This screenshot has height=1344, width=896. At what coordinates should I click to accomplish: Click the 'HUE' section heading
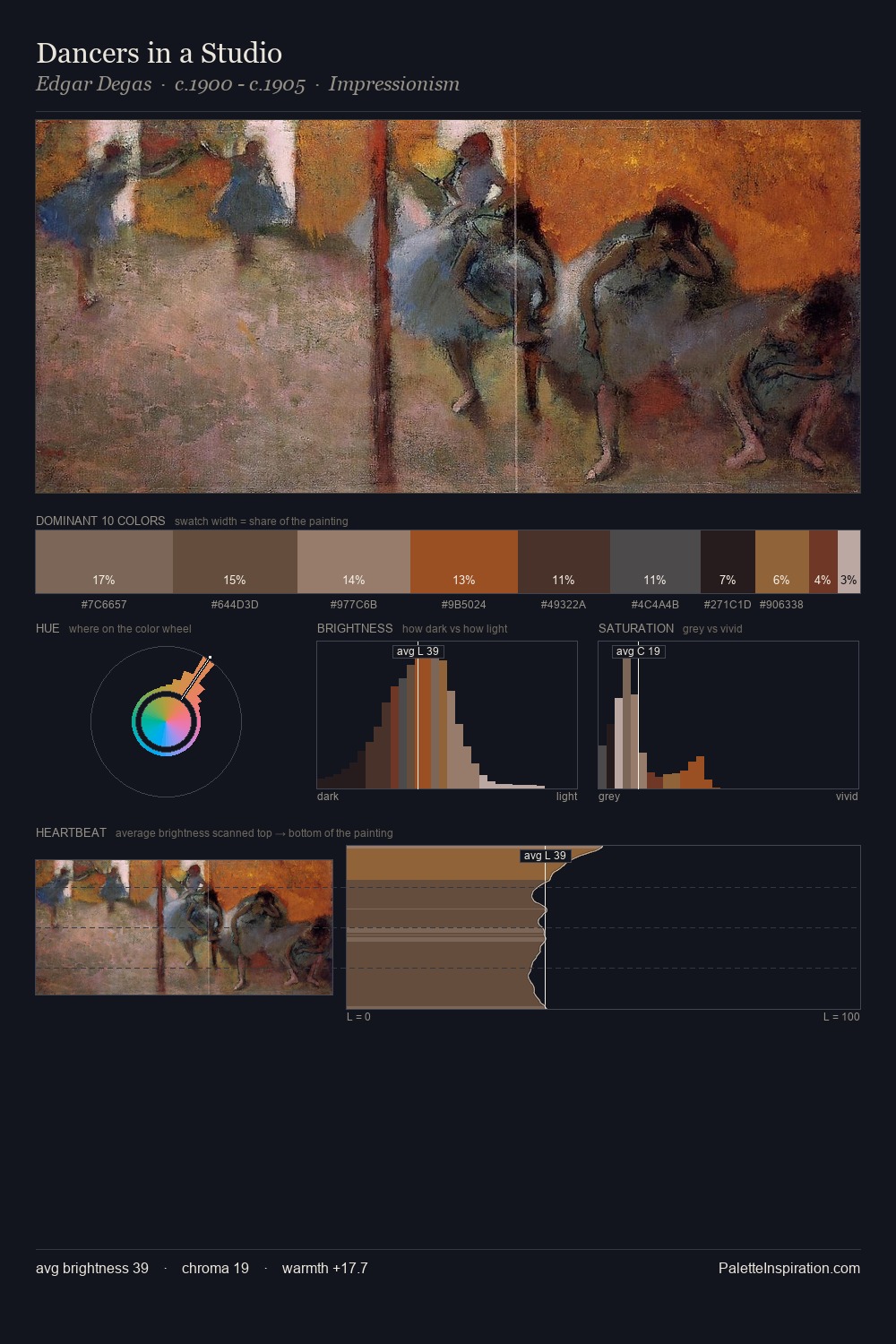coord(47,628)
